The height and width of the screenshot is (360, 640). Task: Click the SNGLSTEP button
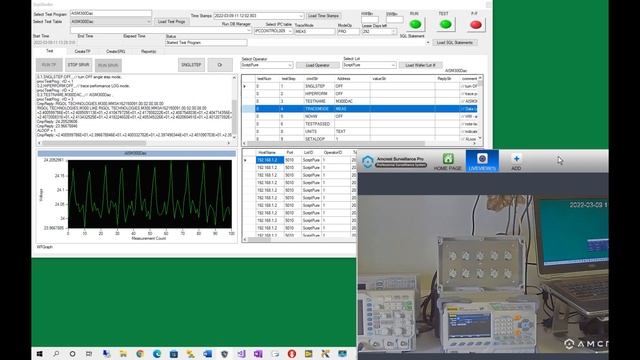(x=191, y=65)
